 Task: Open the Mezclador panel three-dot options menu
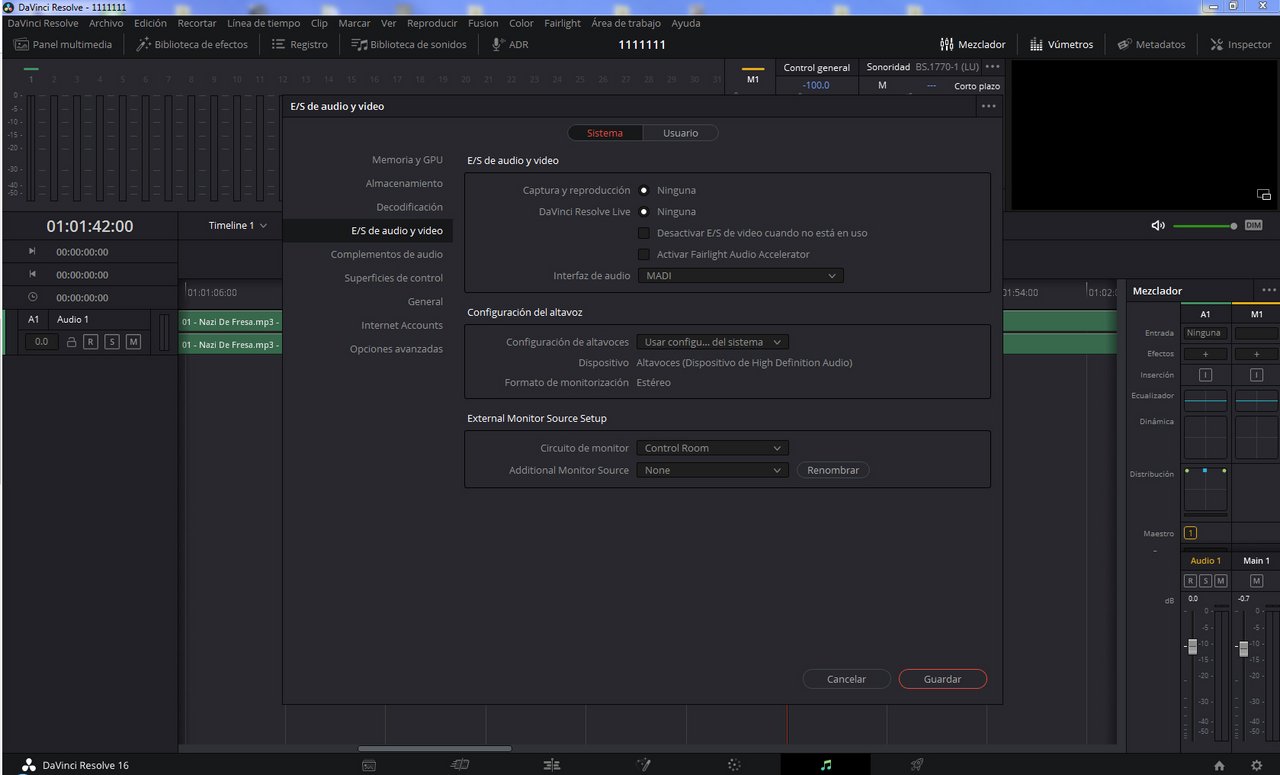1268,290
